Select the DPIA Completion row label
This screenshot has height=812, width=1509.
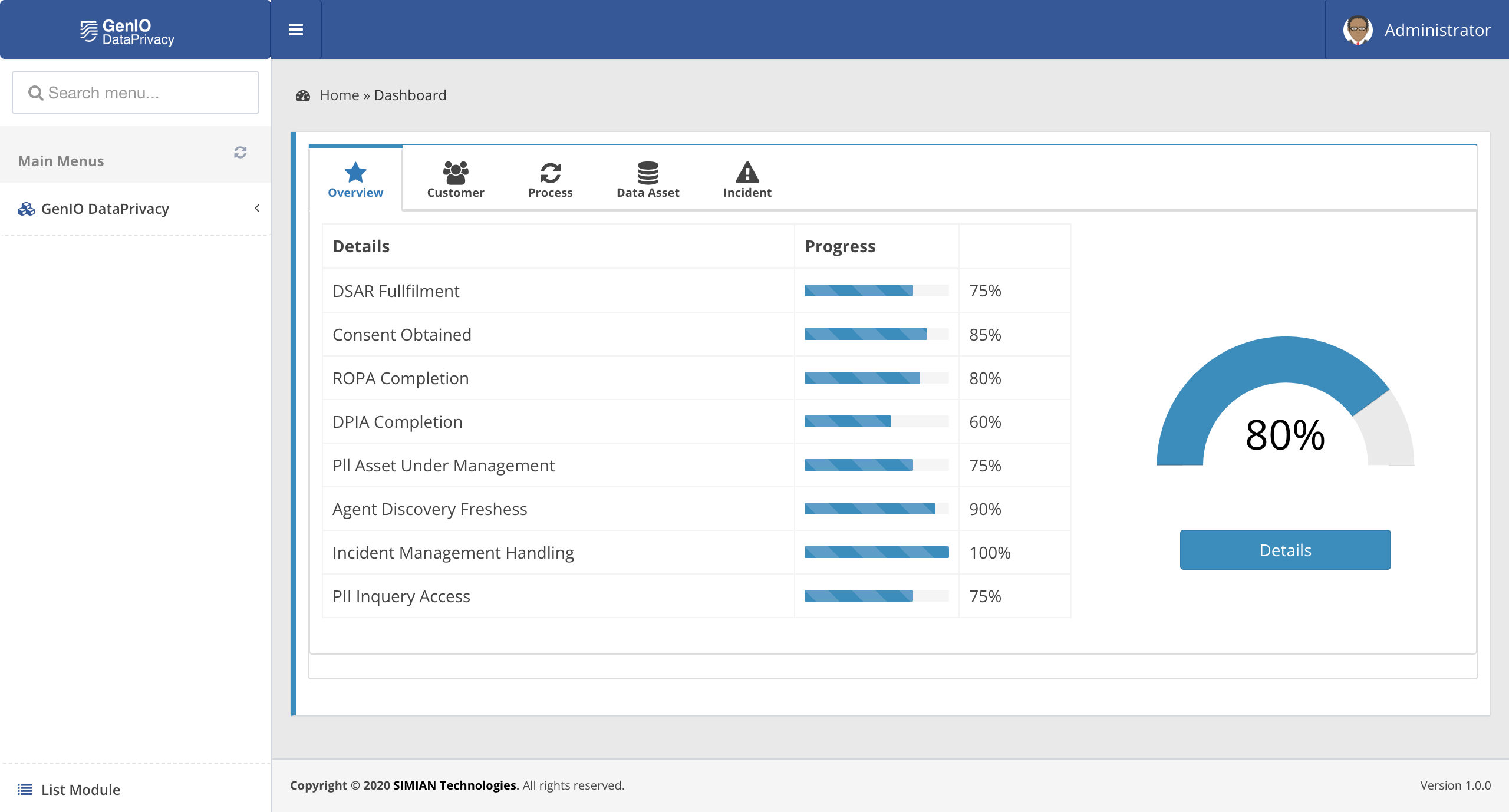[x=397, y=422]
